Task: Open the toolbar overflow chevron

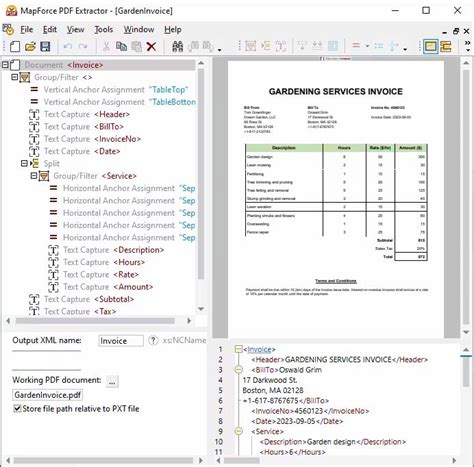Action: (x=468, y=46)
